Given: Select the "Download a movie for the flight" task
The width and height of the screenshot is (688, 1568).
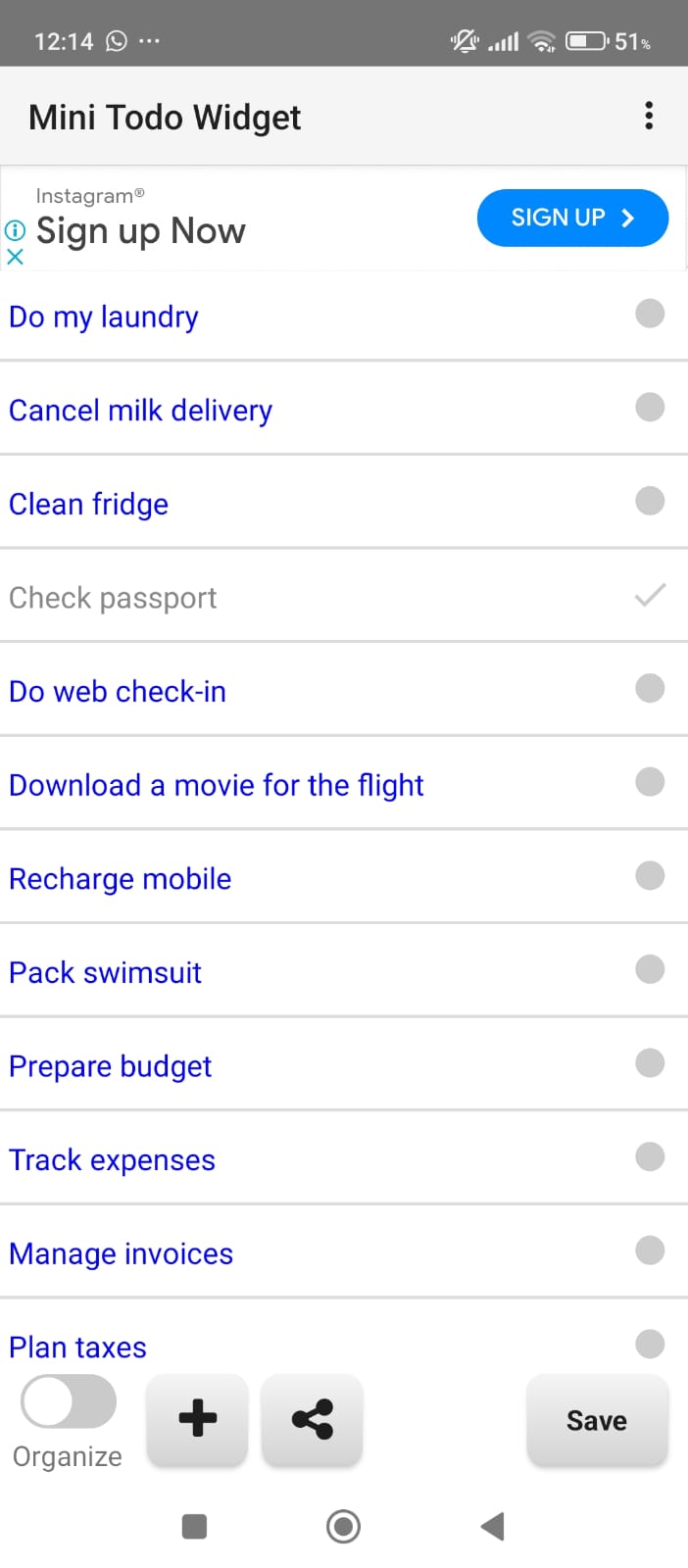Looking at the screenshot, I should pos(216,785).
